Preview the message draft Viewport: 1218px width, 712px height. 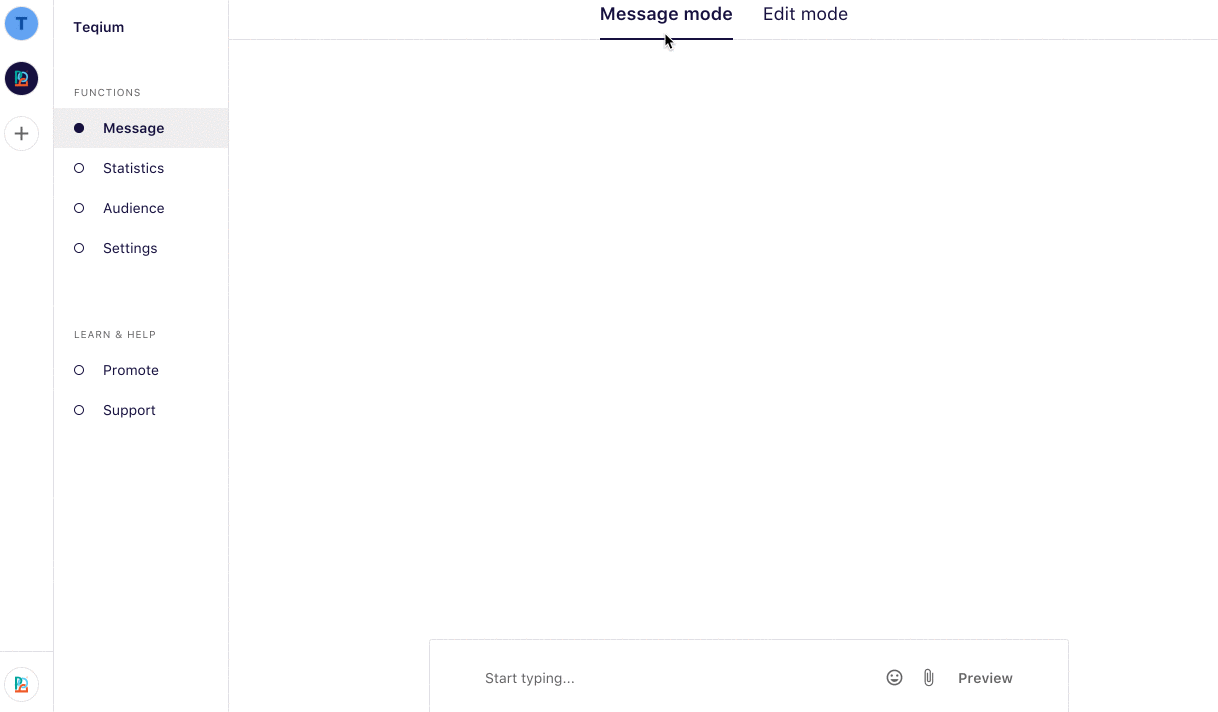pyautogui.click(x=985, y=678)
